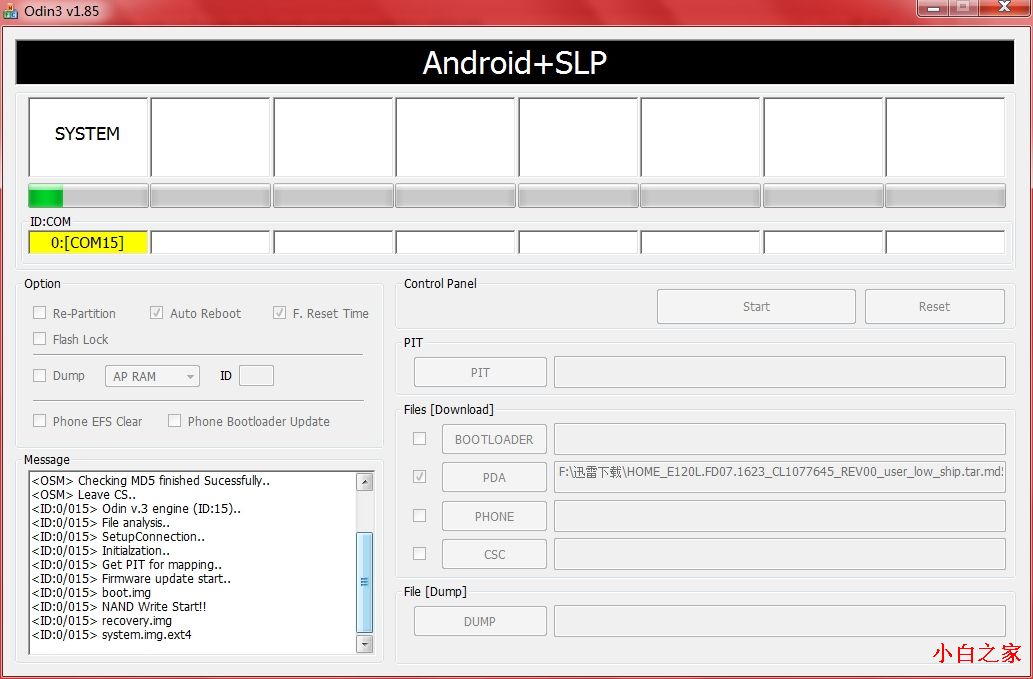The image size is (1033, 679).
Task: Select the 'NAND Write Start!!' log line
Action: point(119,607)
